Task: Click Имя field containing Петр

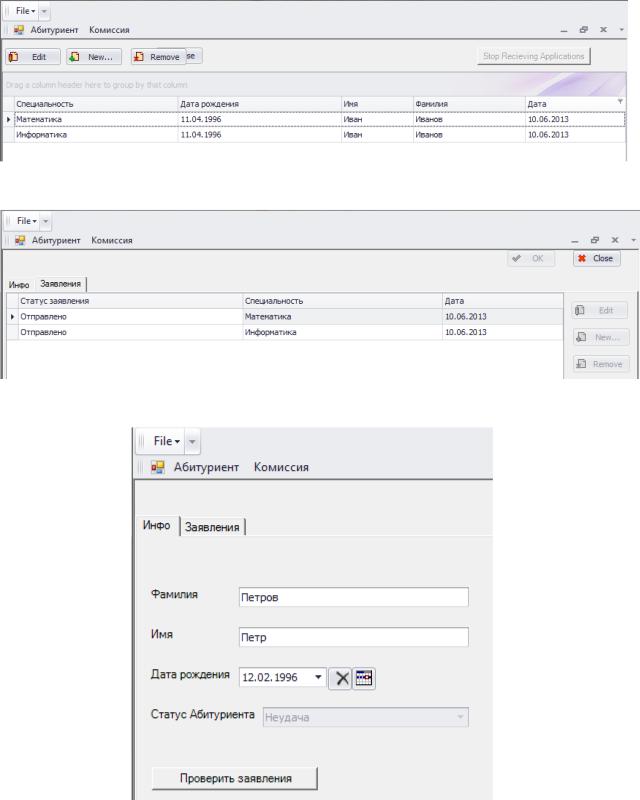Action: pos(353,637)
